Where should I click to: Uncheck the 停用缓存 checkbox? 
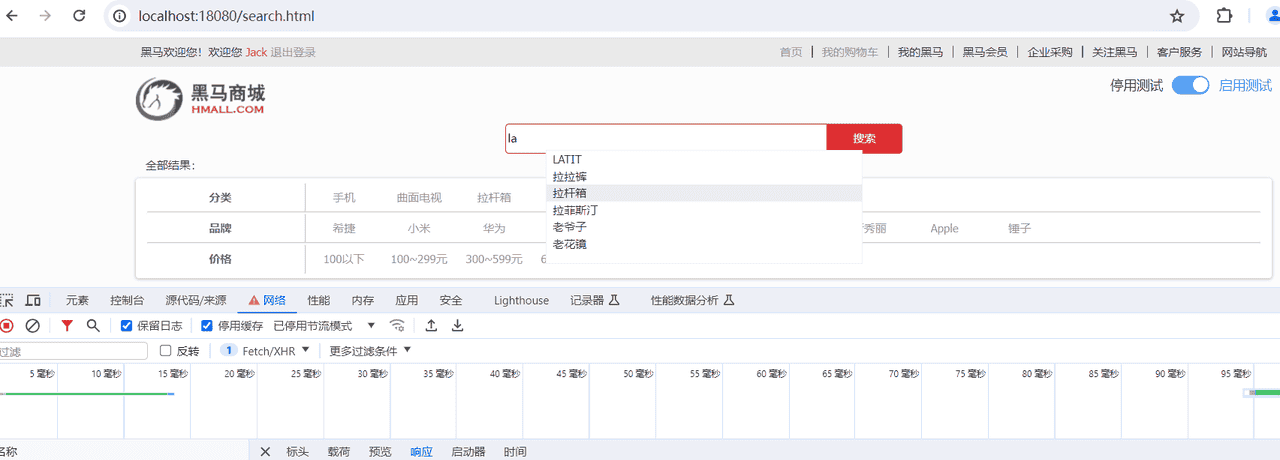click(x=207, y=325)
